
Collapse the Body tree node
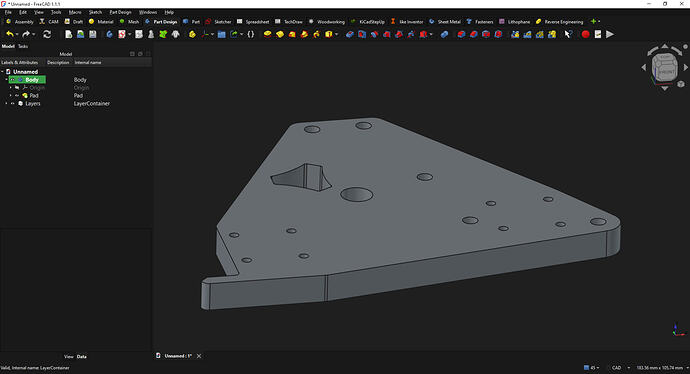[x=6, y=80]
